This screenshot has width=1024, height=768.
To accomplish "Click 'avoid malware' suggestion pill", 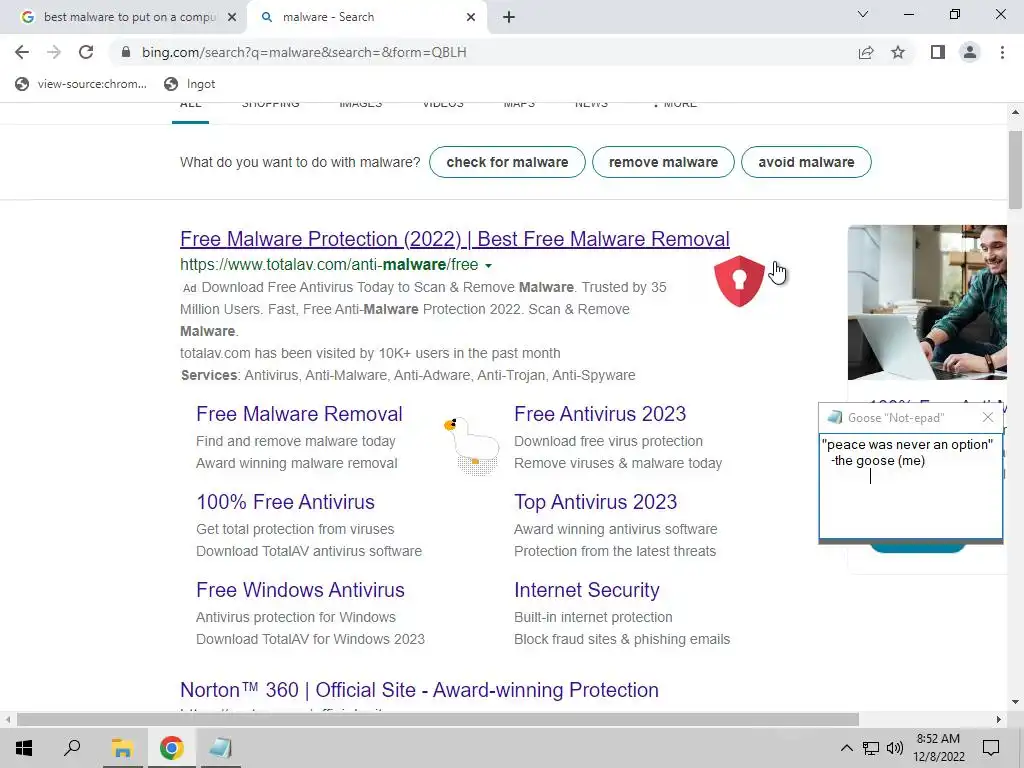I will coord(806,162).
